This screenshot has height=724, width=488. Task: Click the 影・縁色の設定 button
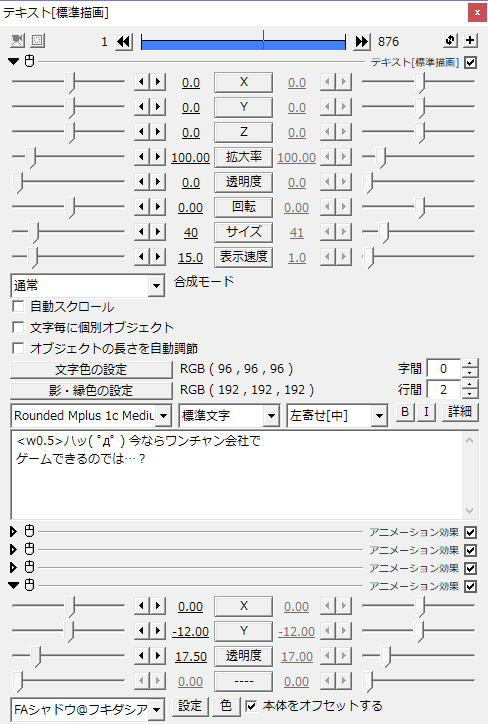pos(91,391)
